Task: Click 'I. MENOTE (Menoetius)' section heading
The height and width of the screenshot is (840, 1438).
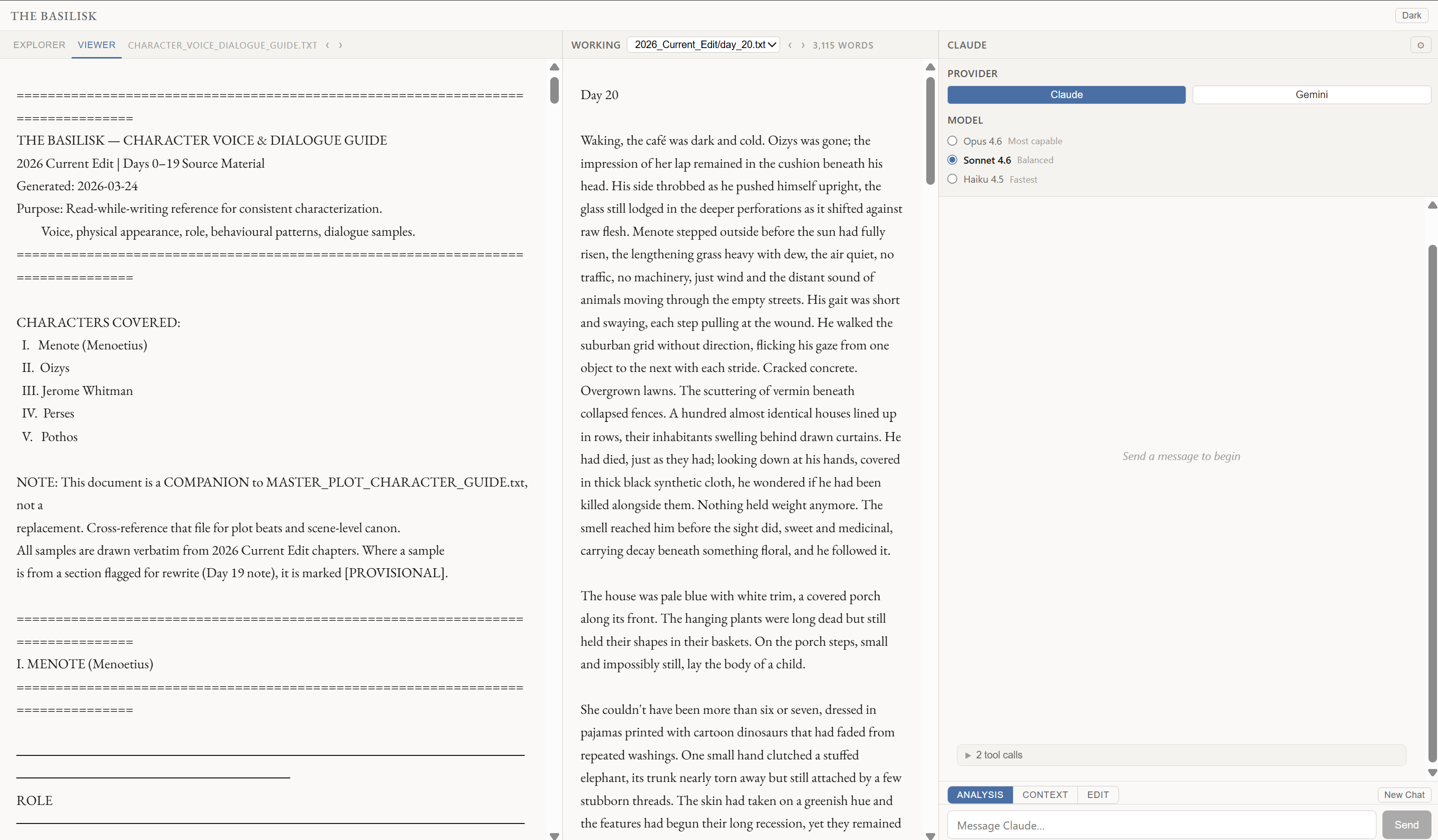Action: [x=85, y=664]
